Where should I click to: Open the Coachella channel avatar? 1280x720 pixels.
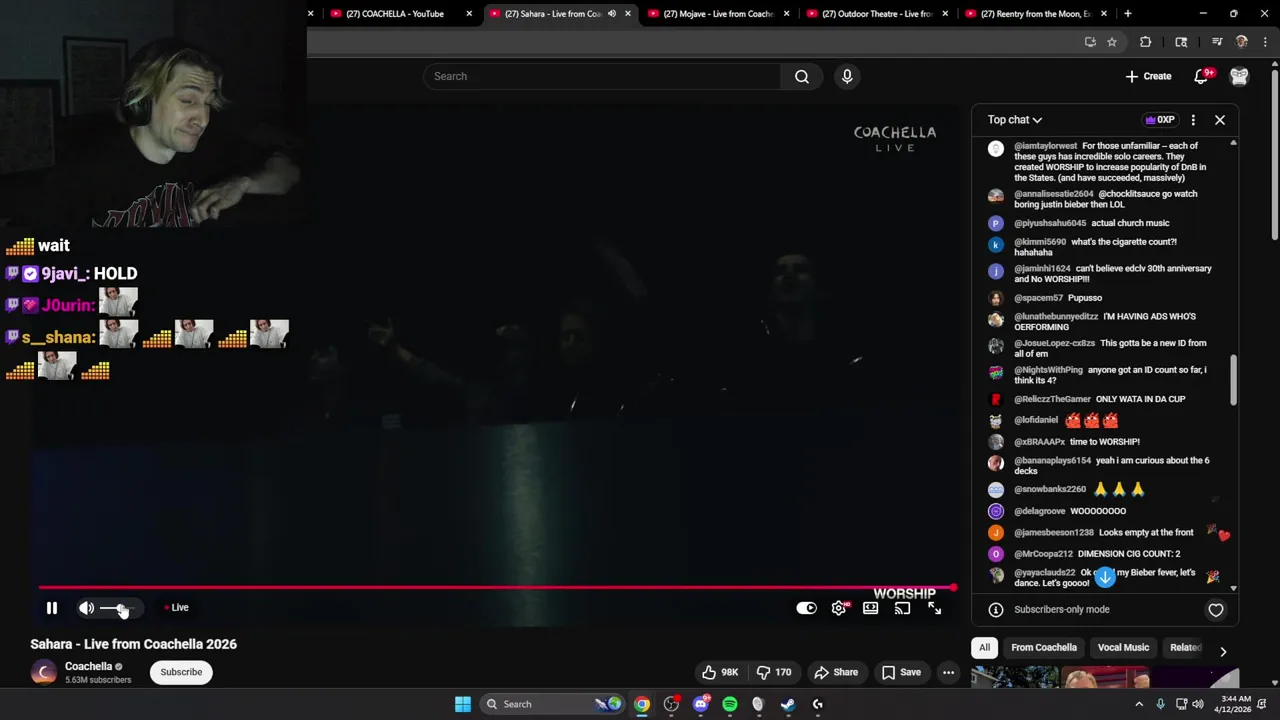coord(43,672)
